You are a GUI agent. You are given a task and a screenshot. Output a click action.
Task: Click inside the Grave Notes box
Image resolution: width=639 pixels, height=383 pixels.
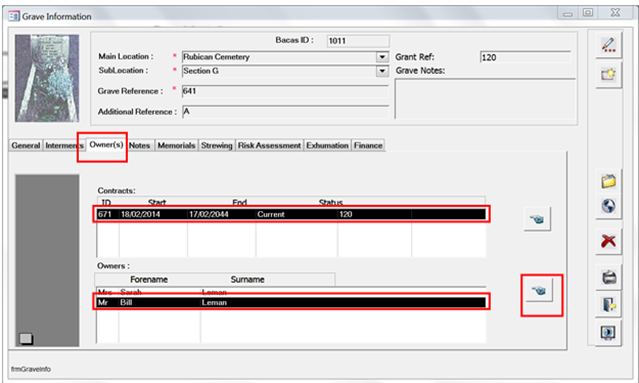485,99
